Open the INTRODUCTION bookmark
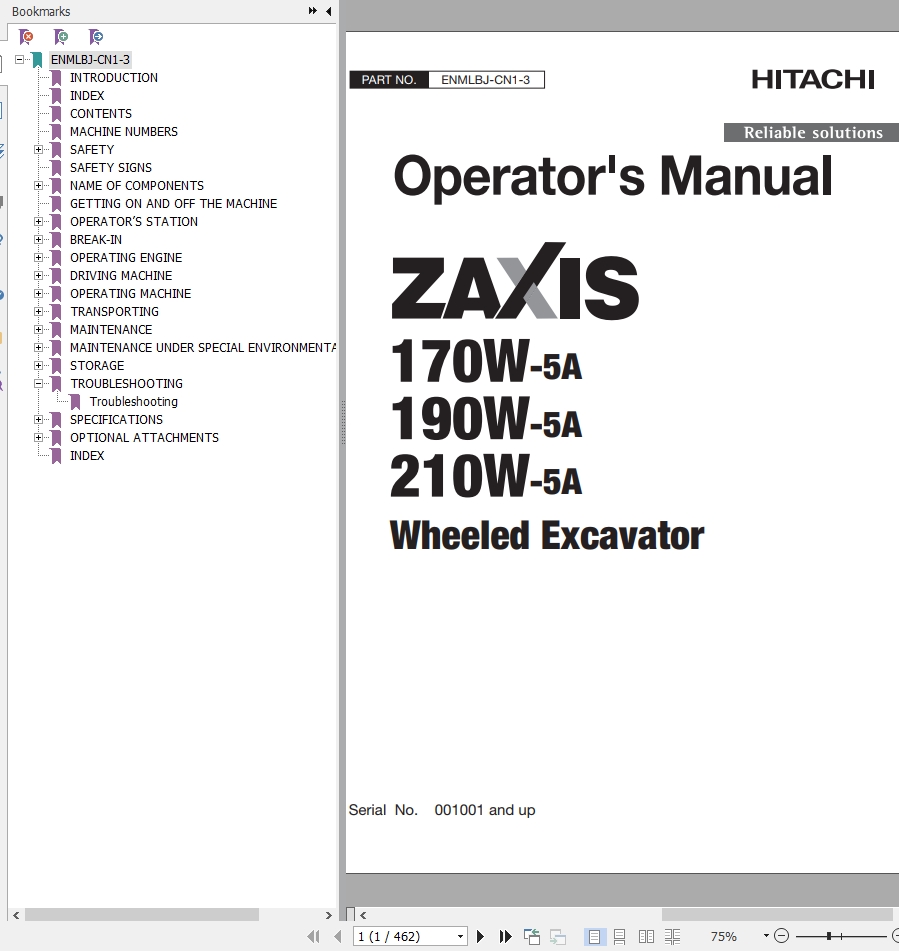Image resolution: width=899 pixels, height=951 pixels. (113, 78)
